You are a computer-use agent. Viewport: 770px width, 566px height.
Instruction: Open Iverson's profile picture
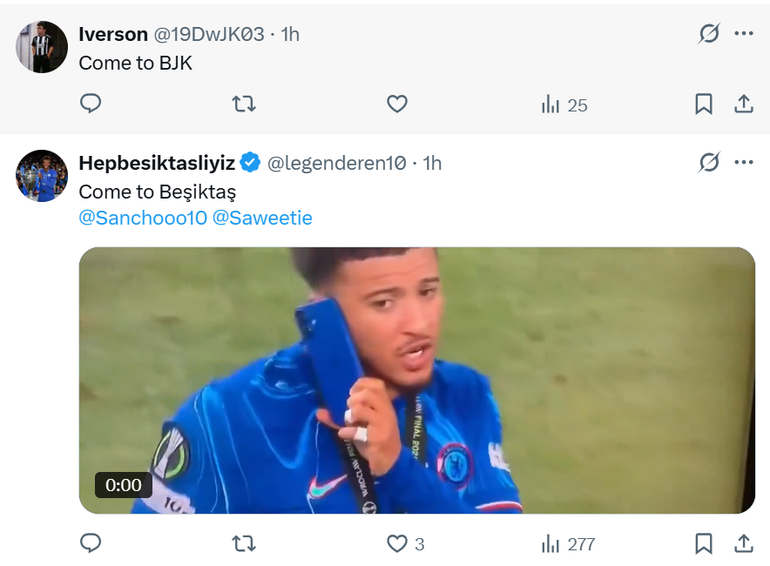[x=42, y=47]
